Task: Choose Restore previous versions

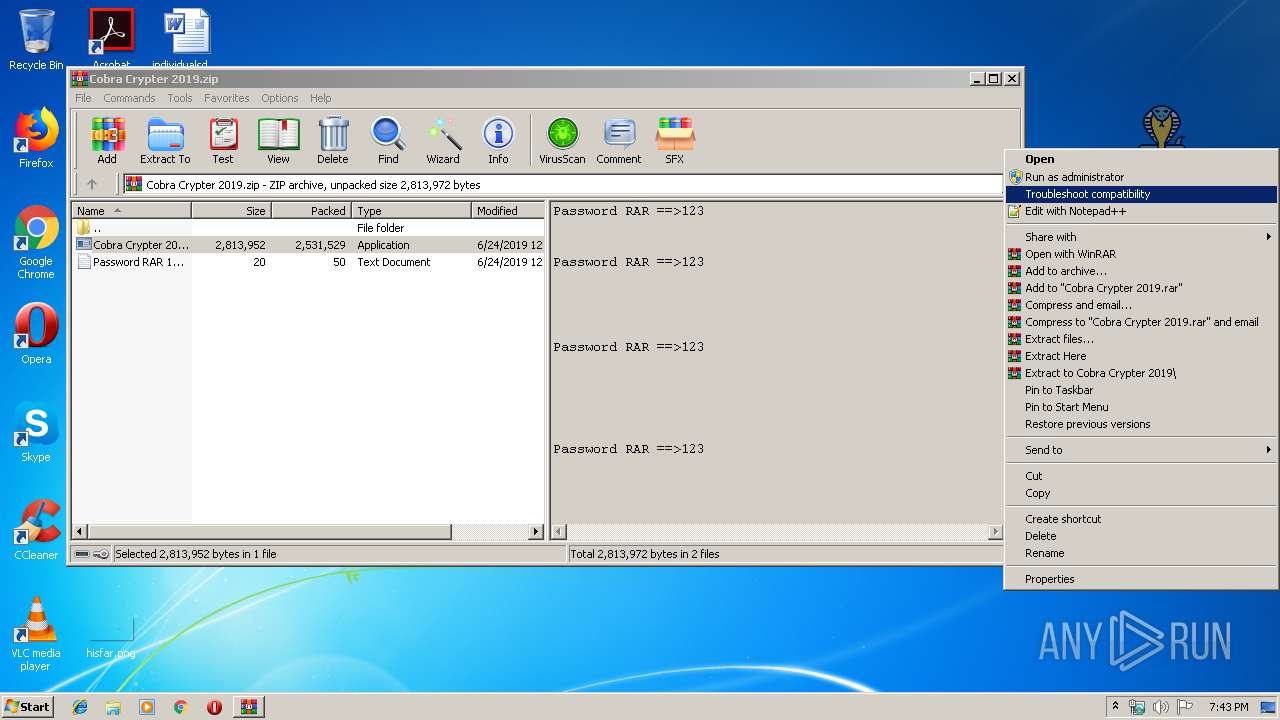Action: coord(1141,424)
